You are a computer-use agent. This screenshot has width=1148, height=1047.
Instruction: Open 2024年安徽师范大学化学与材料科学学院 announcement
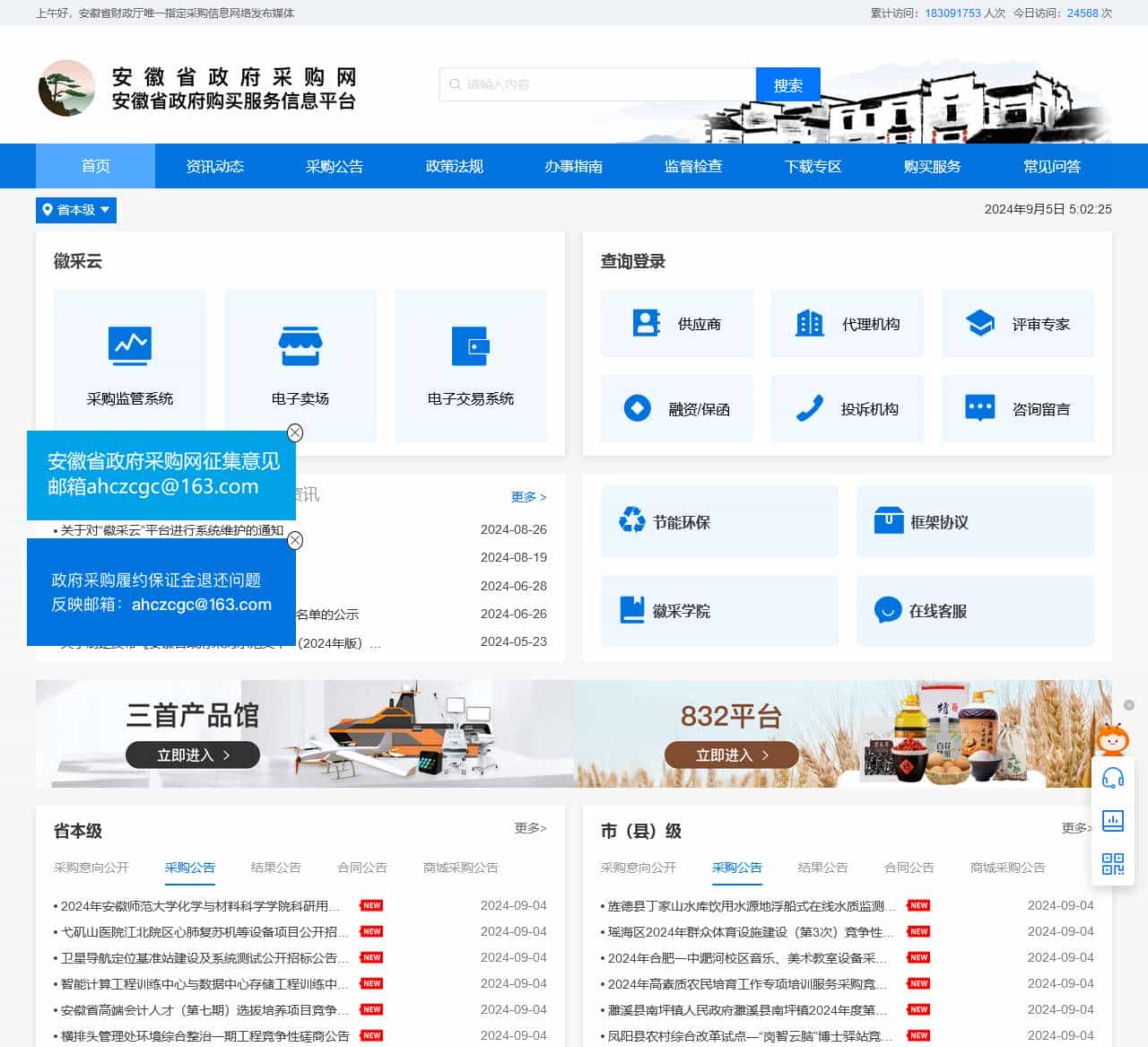click(x=201, y=906)
